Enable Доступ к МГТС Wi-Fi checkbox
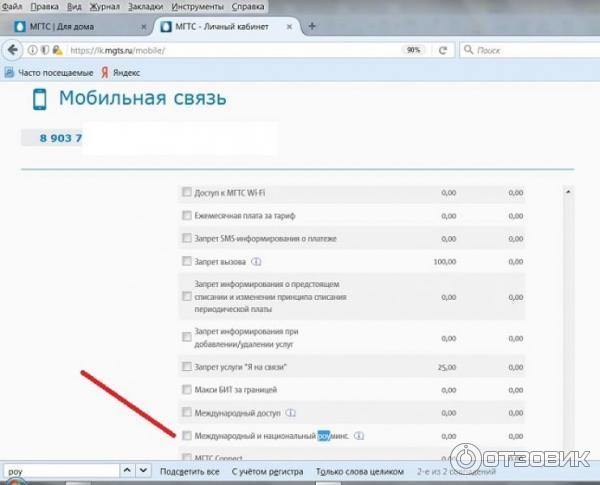 tap(186, 192)
